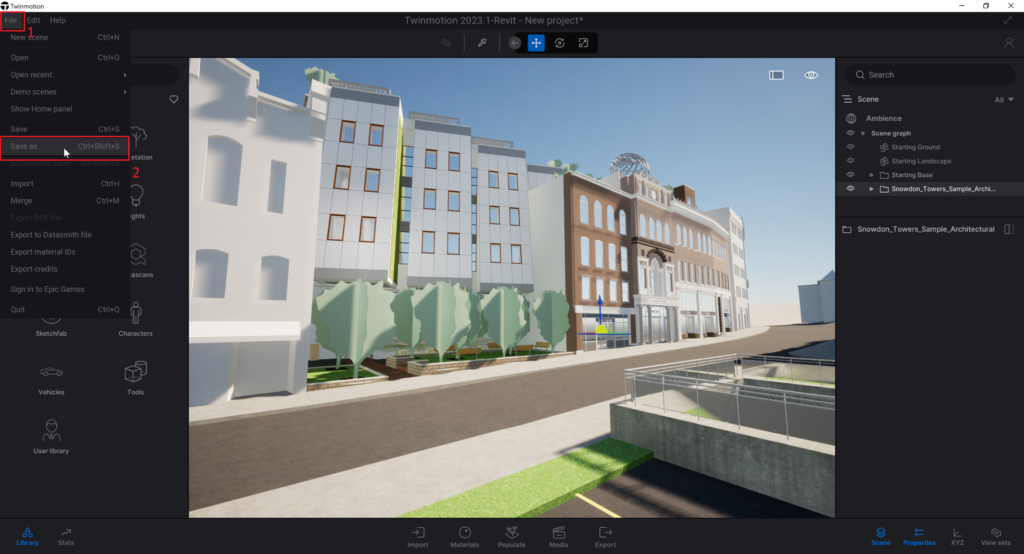Toggle the Properties panel button
1024x554 pixels.
[919, 536]
